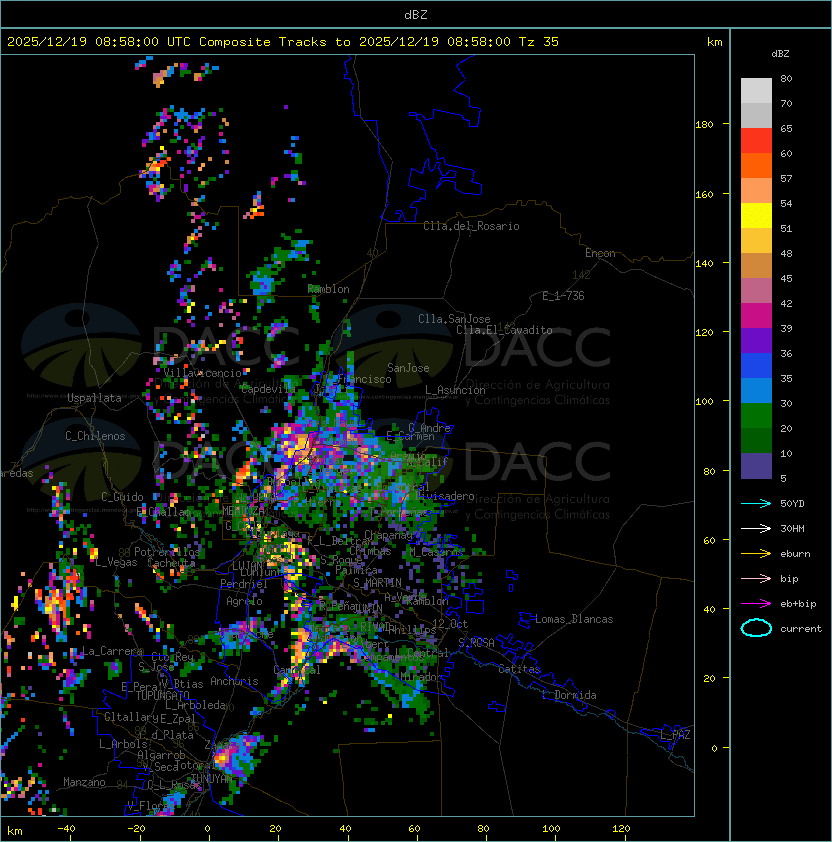Click the '50YD' legend label
The height and width of the screenshot is (842, 832).
coord(792,503)
